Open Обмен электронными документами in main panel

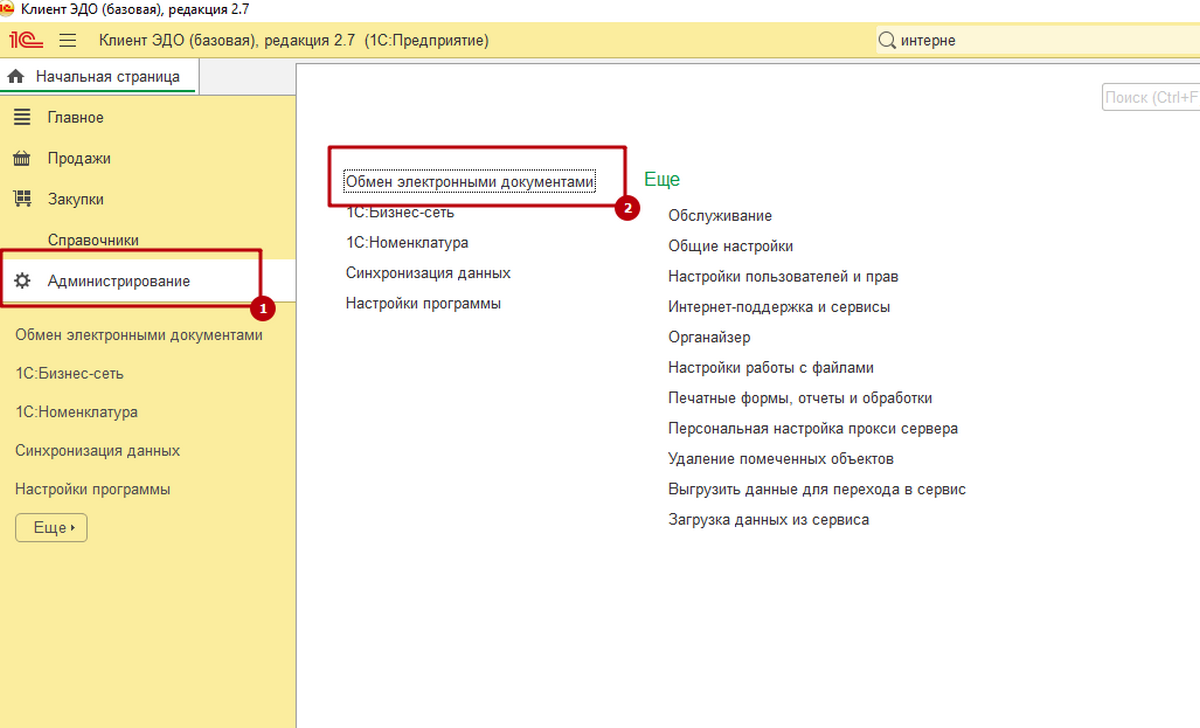pos(469,182)
